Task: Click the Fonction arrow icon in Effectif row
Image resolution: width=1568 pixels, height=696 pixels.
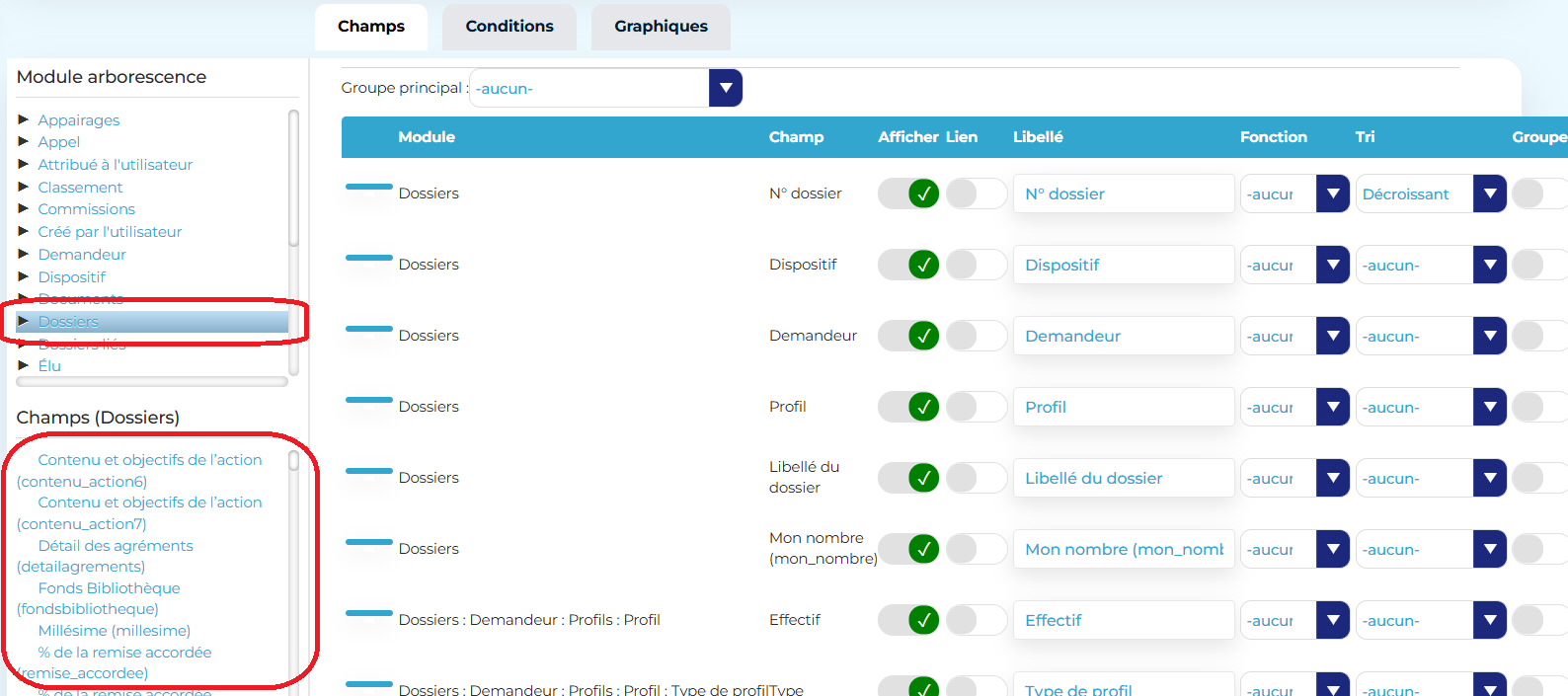Action: click(1332, 620)
